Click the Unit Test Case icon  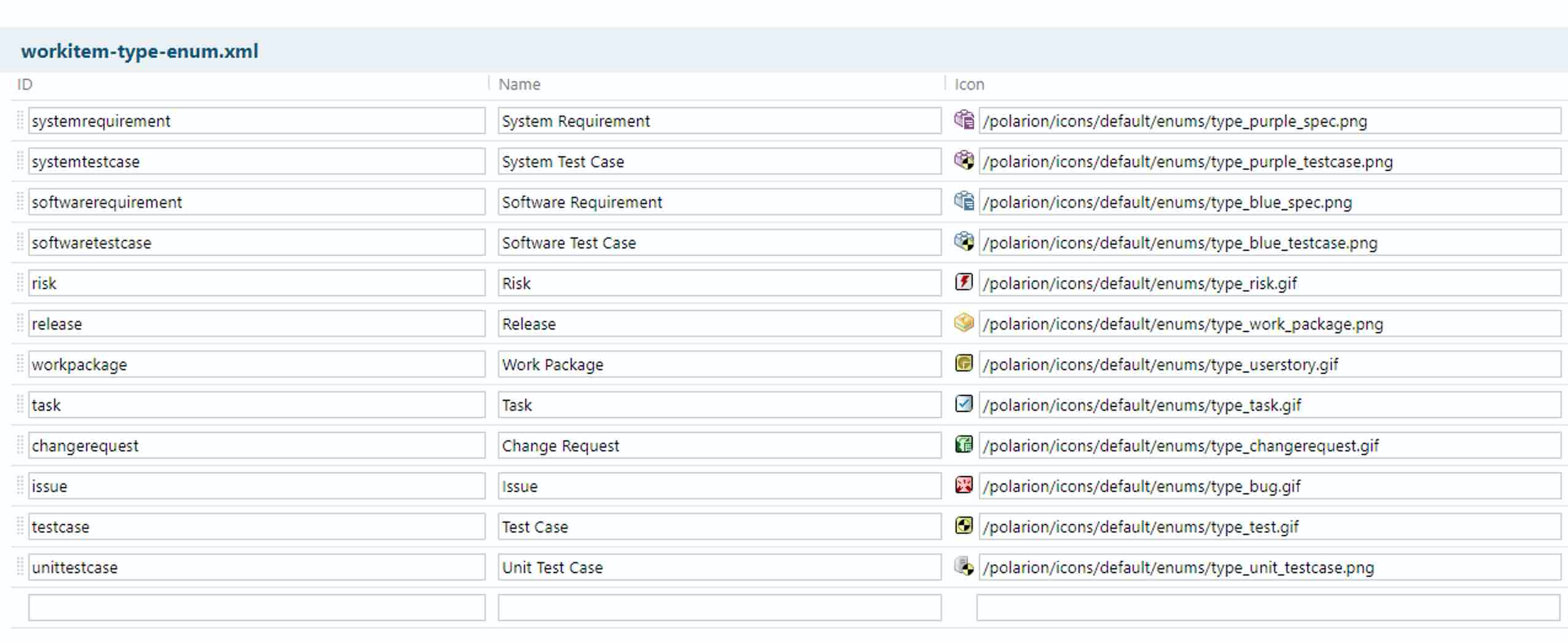pyautogui.click(x=965, y=567)
